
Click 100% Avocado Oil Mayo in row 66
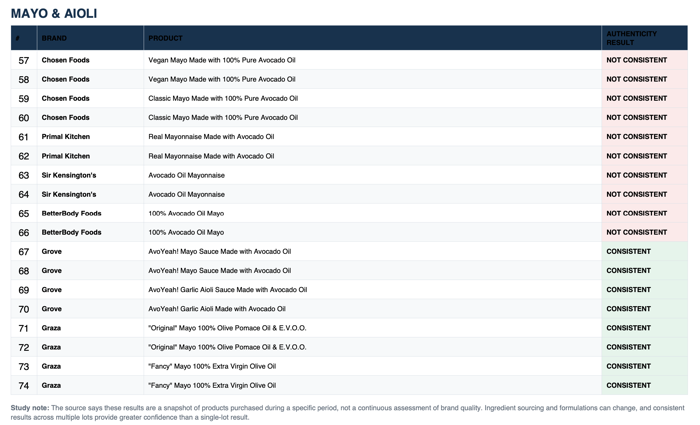click(186, 232)
